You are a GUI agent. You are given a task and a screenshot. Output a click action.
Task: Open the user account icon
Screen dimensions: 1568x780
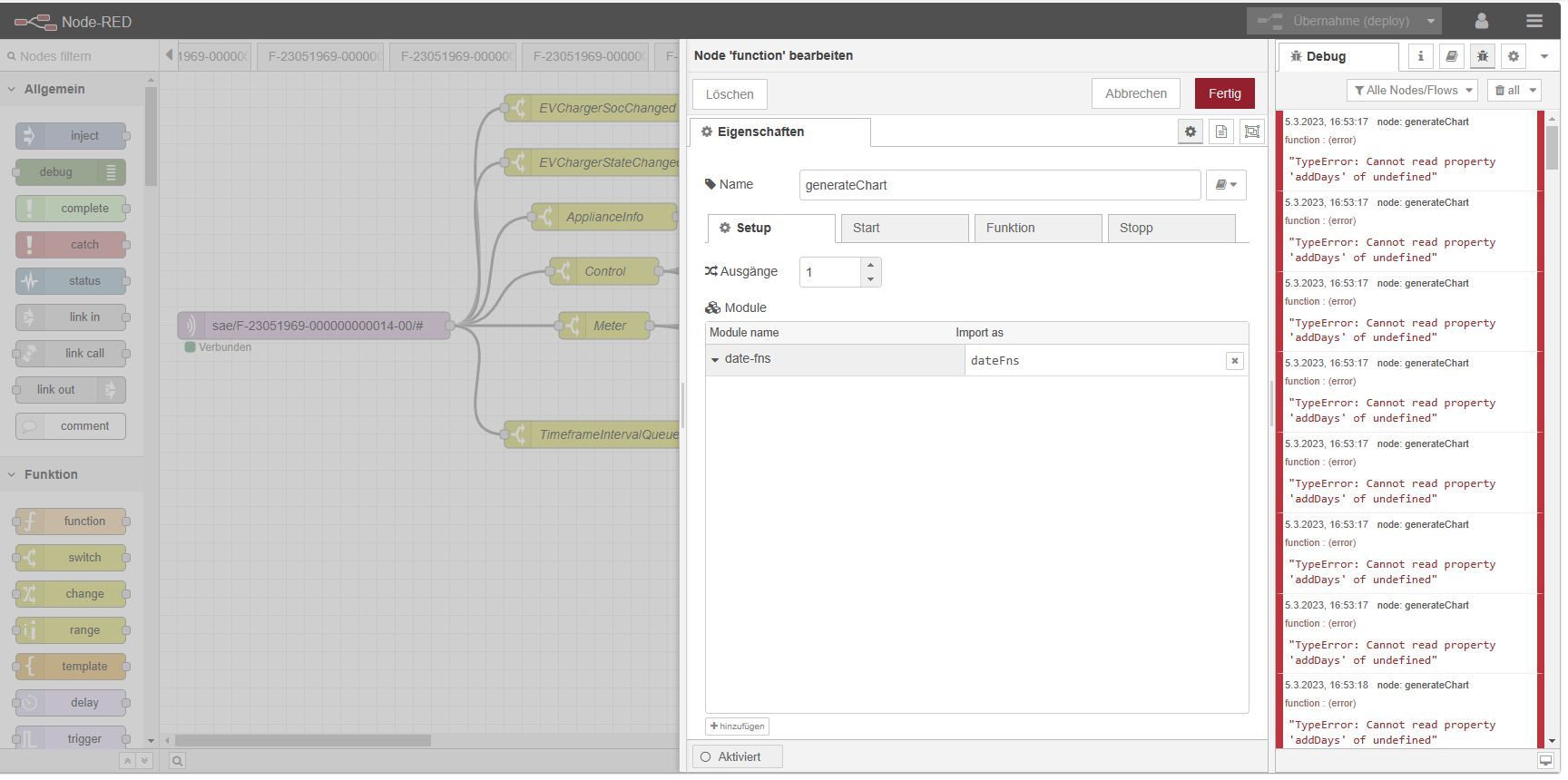(x=1482, y=21)
